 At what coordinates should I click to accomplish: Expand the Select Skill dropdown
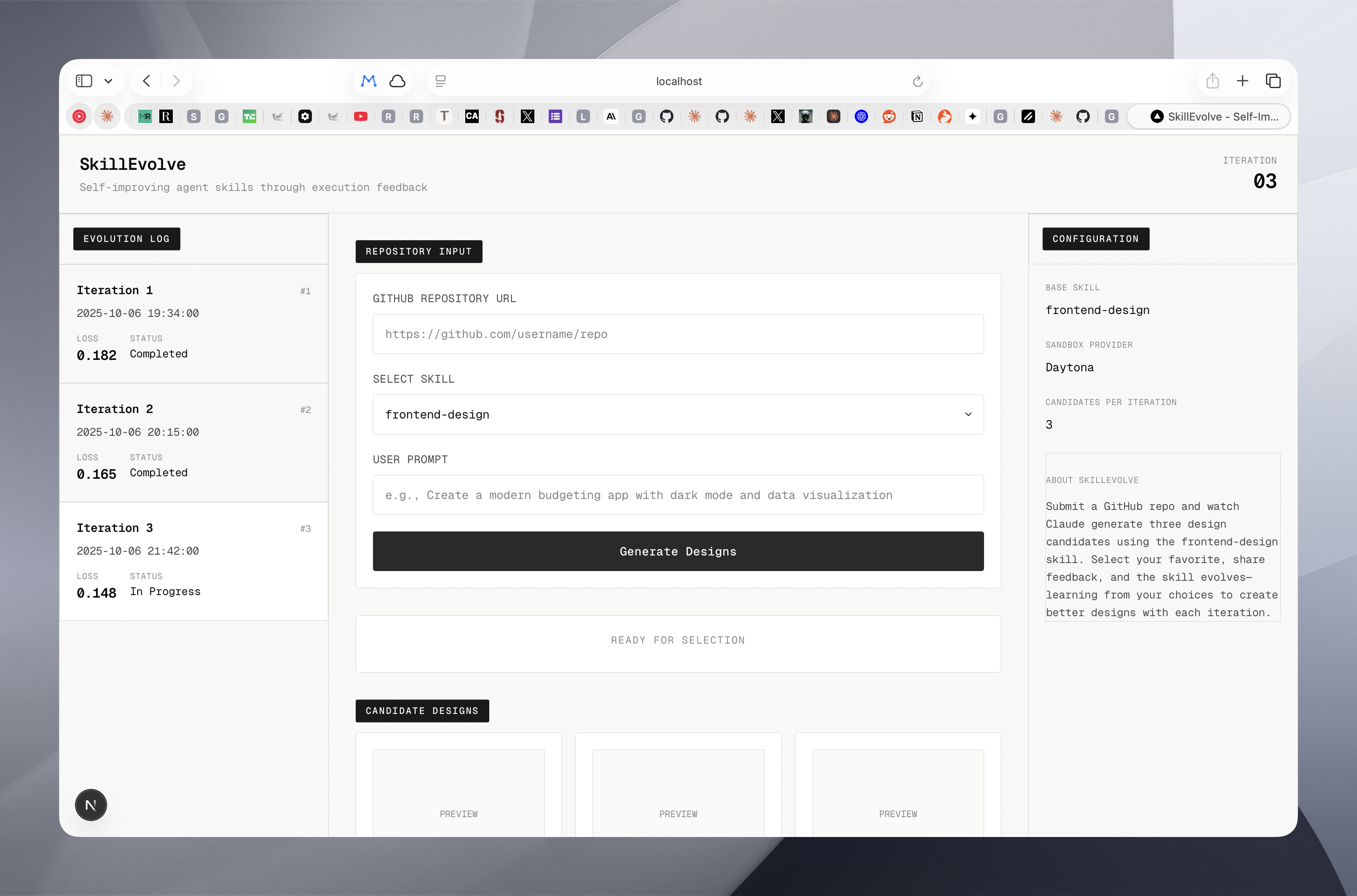pyautogui.click(x=678, y=414)
